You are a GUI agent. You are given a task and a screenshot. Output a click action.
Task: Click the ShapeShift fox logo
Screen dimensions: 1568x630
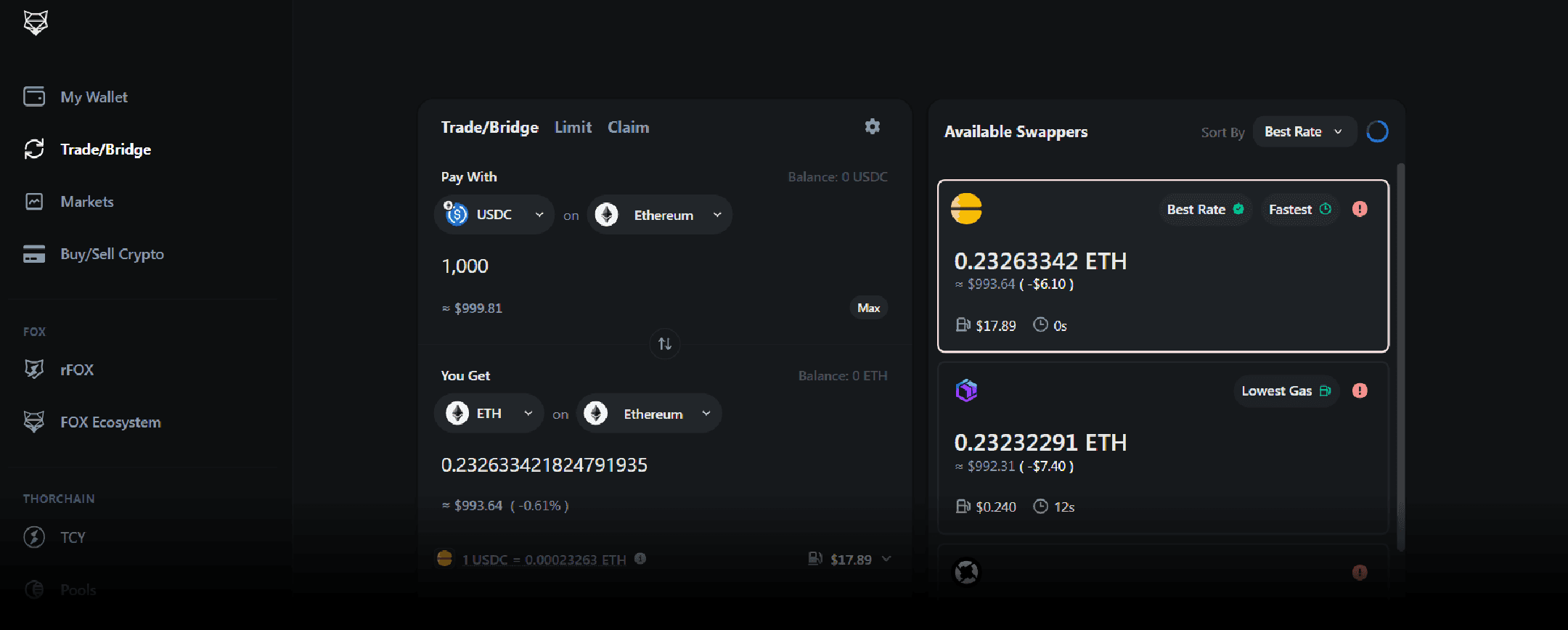pyautogui.click(x=36, y=23)
